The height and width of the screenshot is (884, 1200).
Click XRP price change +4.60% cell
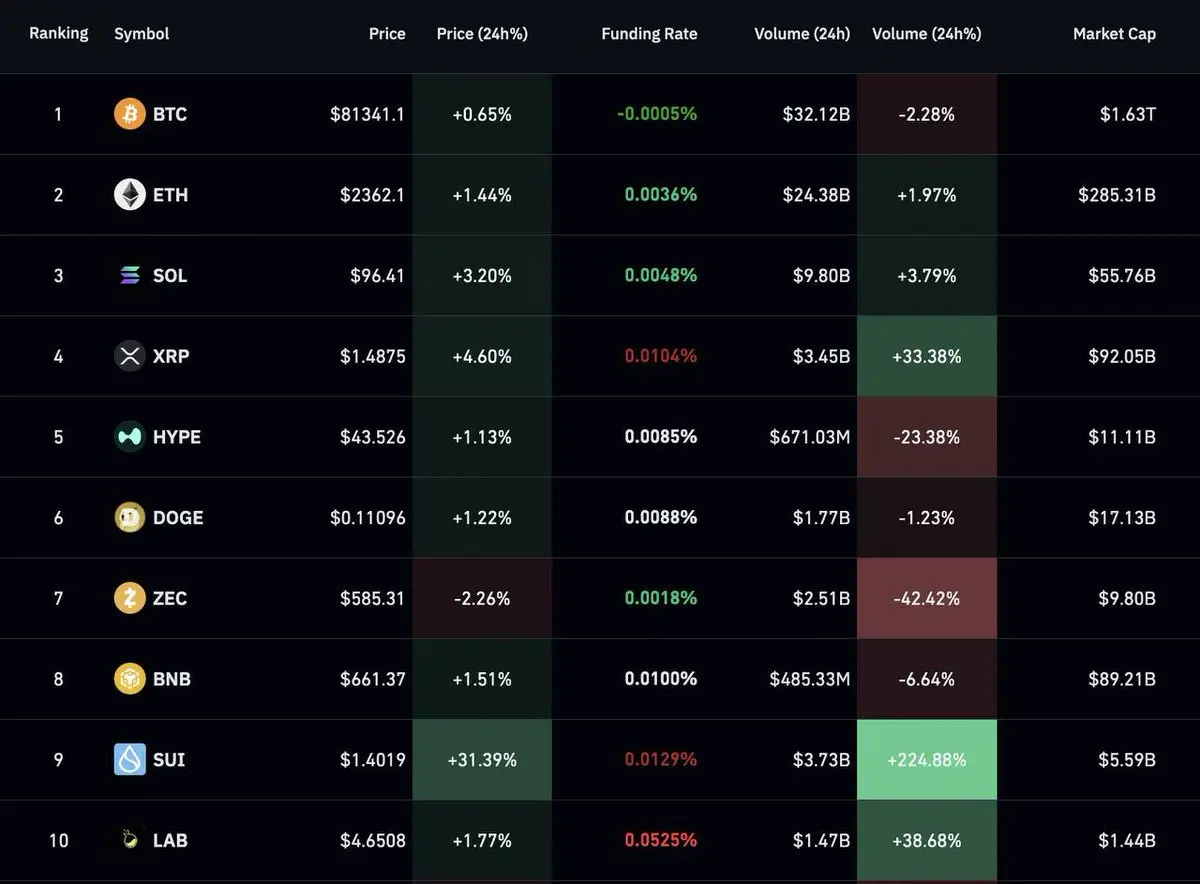482,356
